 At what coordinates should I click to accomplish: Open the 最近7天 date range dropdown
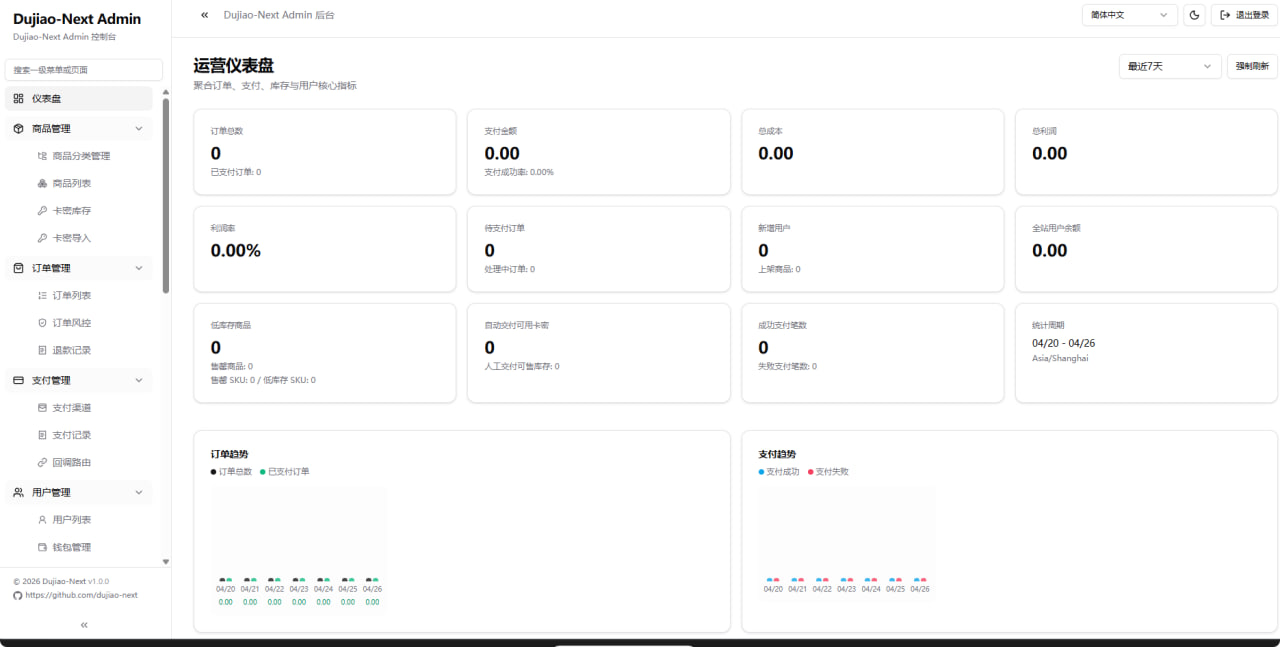[x=1170, y=66]
